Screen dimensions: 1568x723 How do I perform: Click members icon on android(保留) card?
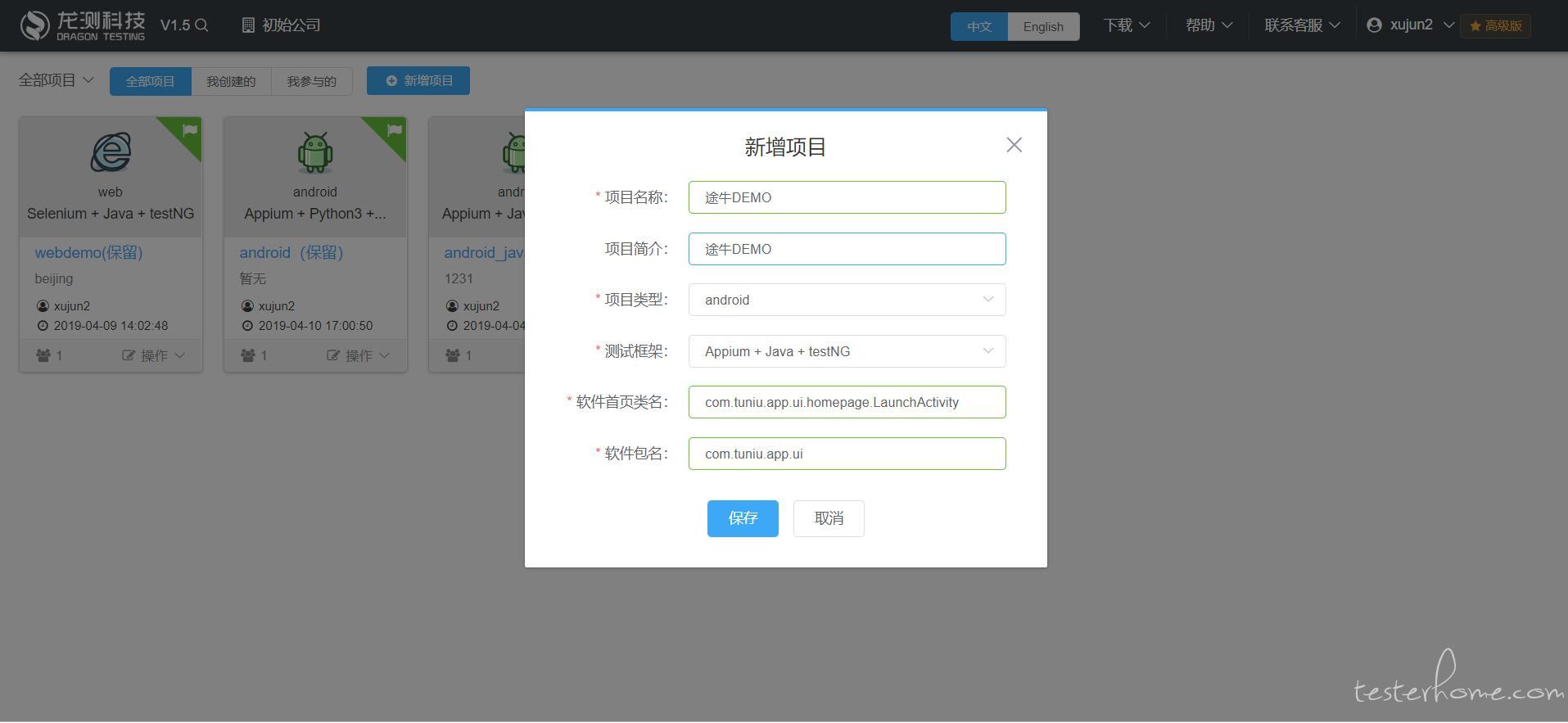coord(248,355)
